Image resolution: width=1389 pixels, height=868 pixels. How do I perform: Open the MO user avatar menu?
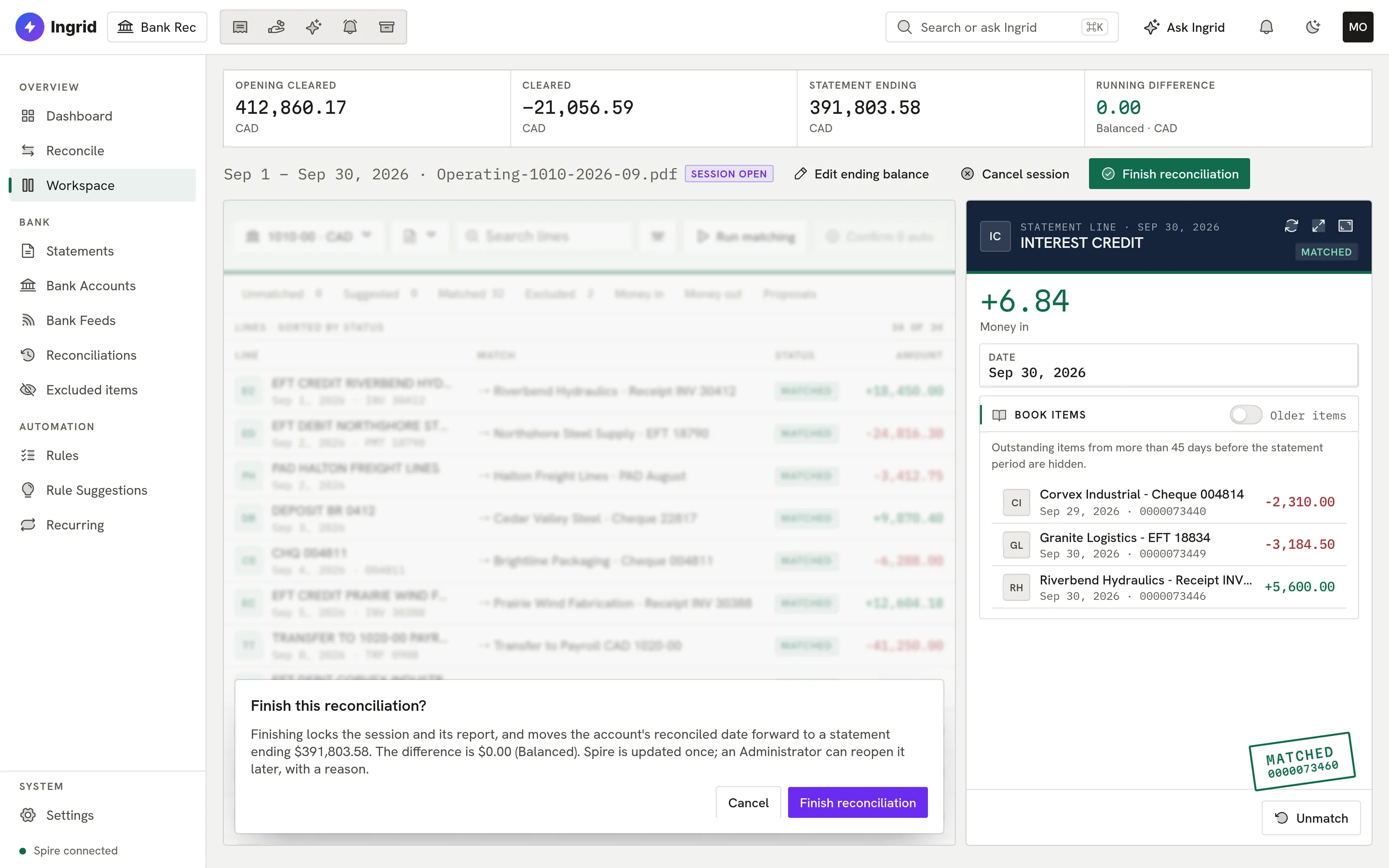(x=1358, y=27)
